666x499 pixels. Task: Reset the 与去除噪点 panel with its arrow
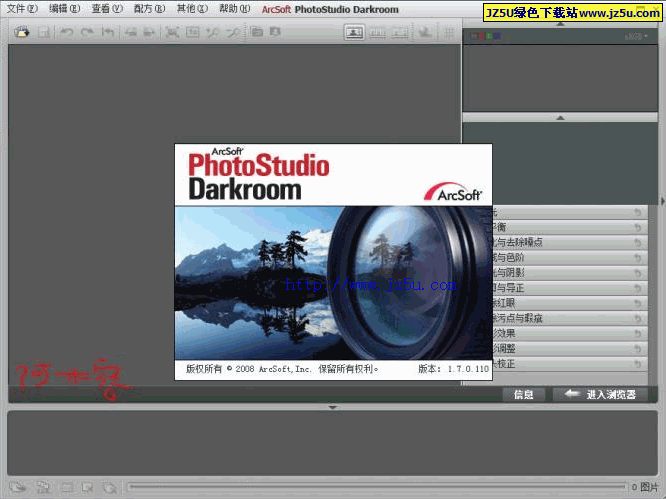click(638, 243)
